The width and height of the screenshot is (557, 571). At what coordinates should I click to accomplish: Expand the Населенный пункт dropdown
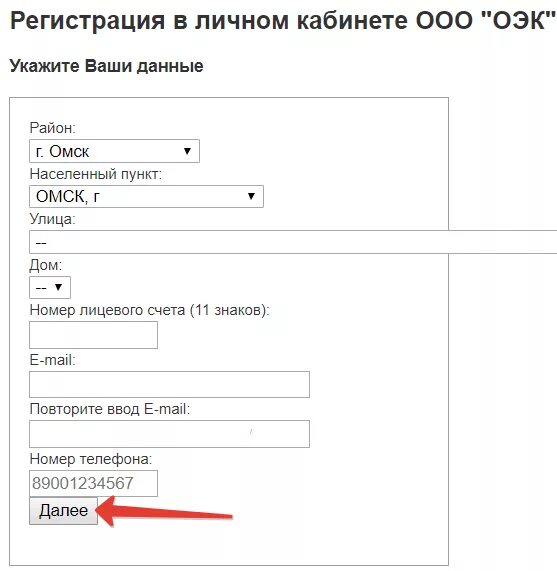click(x=146, y=197)
